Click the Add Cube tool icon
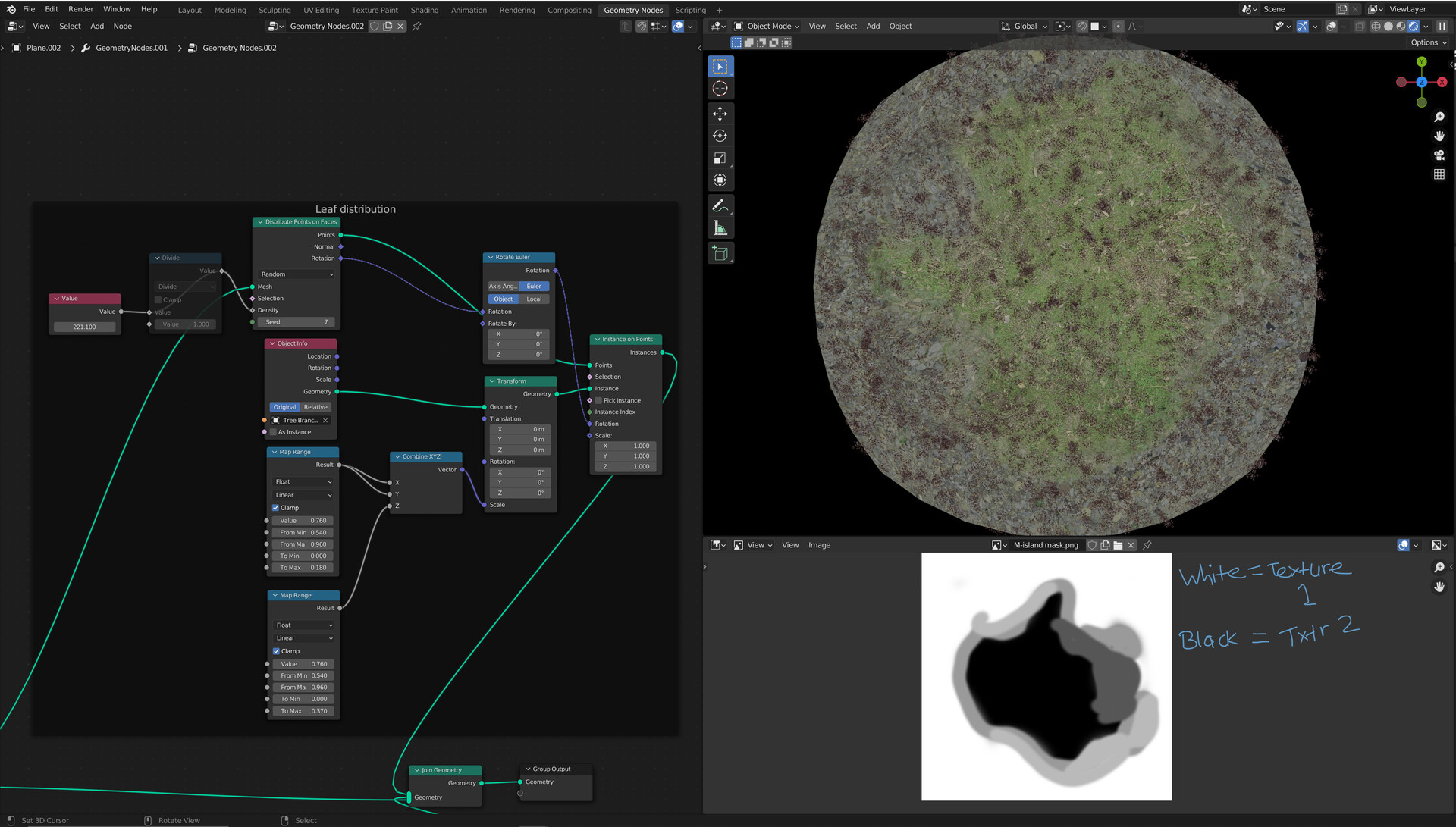This screenshot has height=827, width=1456. pos(720,253)
